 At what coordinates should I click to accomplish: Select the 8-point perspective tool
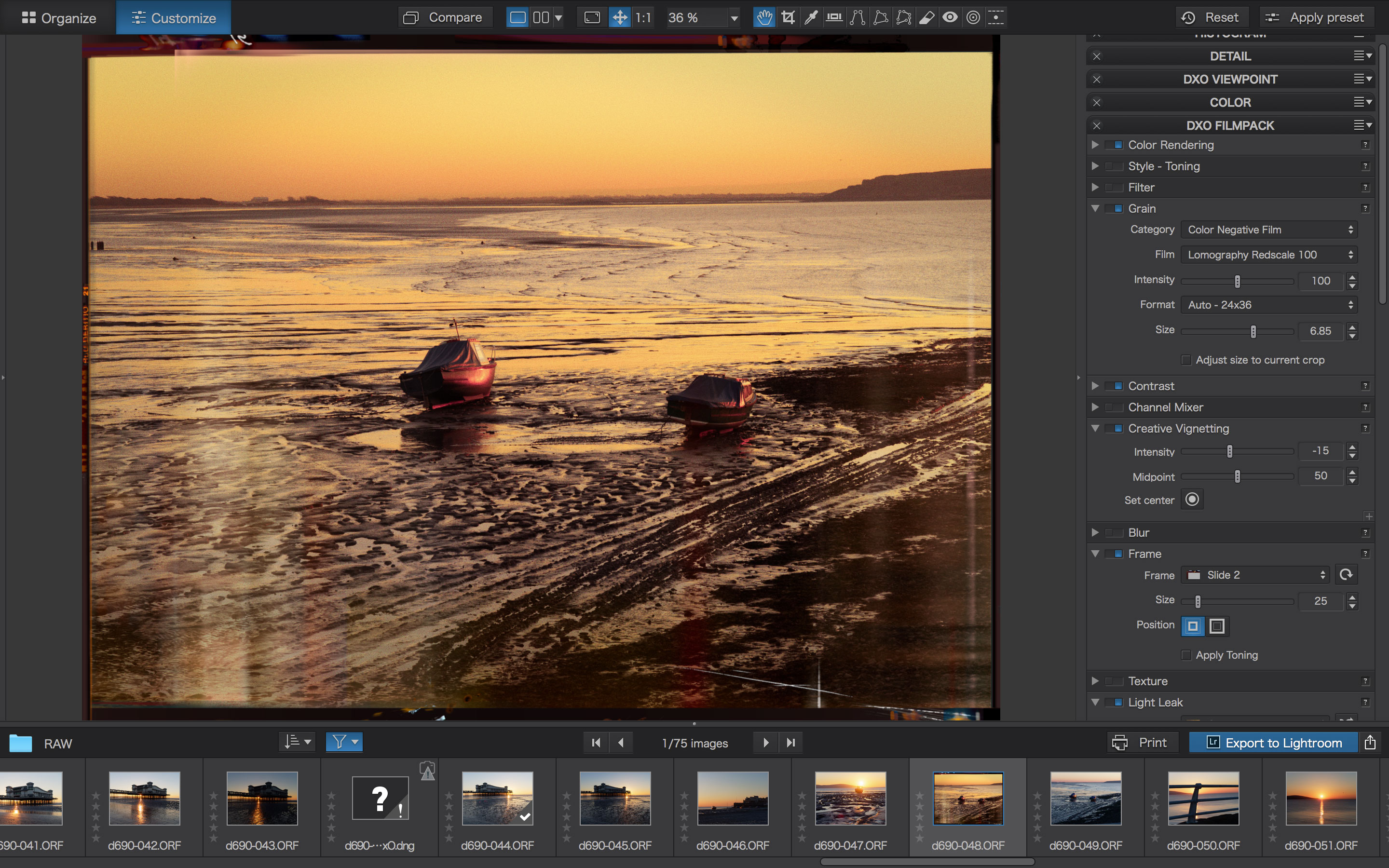(x=903, y=18)
